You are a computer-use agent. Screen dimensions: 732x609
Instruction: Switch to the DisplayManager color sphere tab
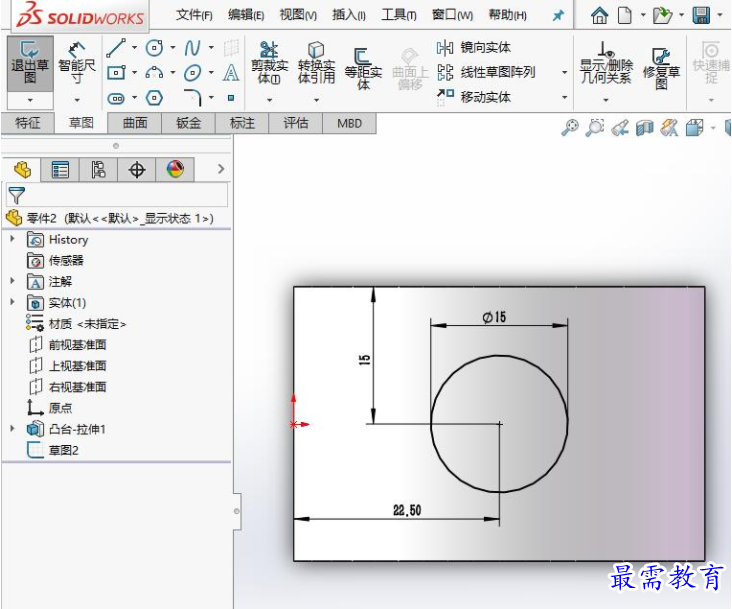click(175, 169)
